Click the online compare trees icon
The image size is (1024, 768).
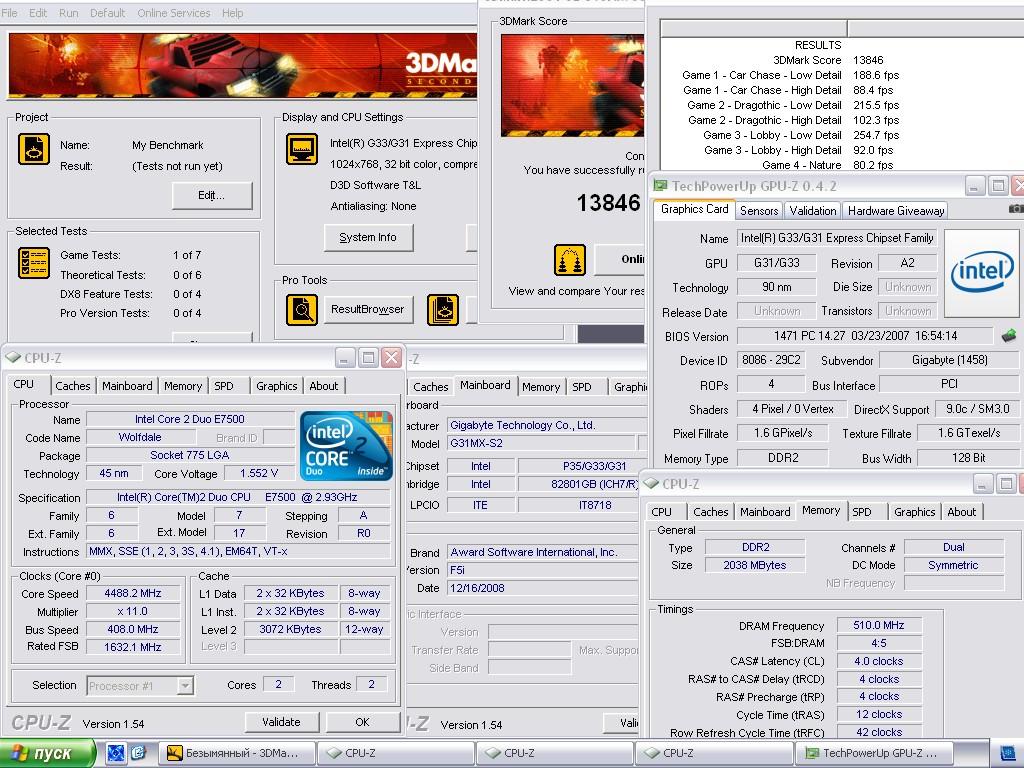tap(569, 260)
